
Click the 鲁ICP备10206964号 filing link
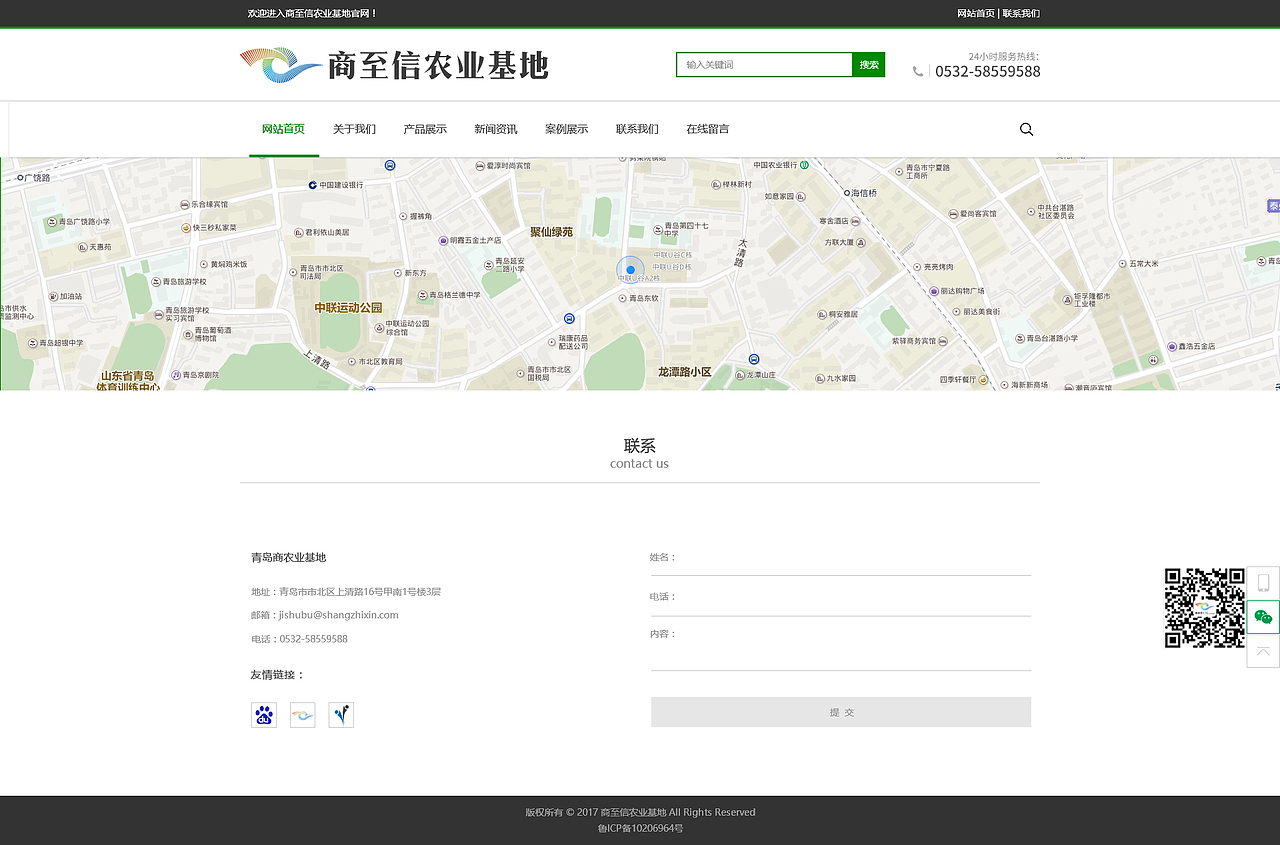[640, 828]
